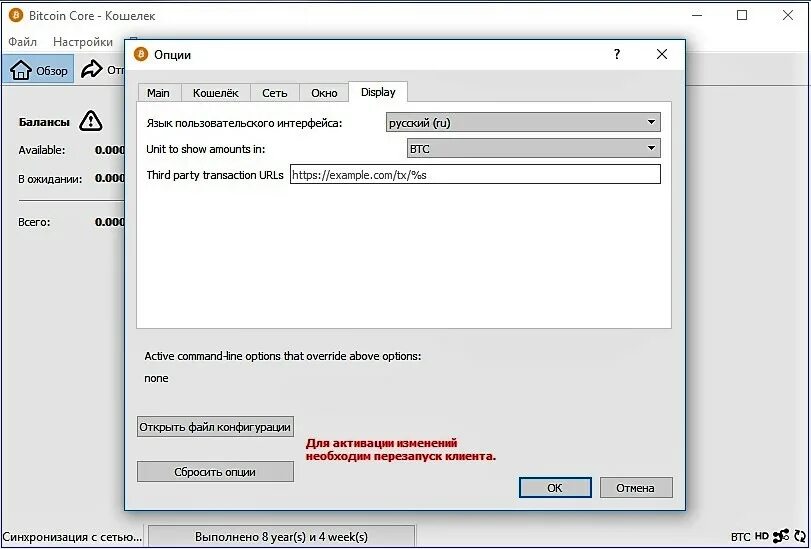Click the network connections status icon
This screenshot has height=549, width=811.
pos(780,536)
